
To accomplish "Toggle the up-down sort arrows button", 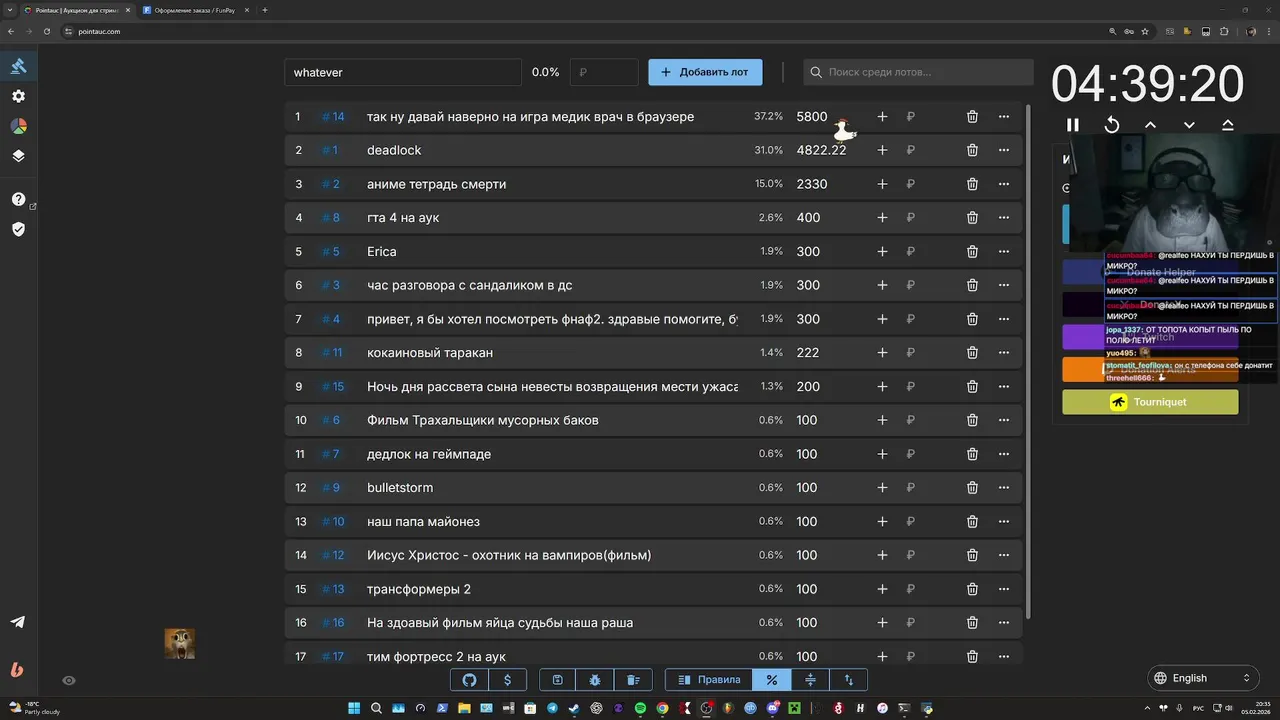I will (x=849, y=680).
